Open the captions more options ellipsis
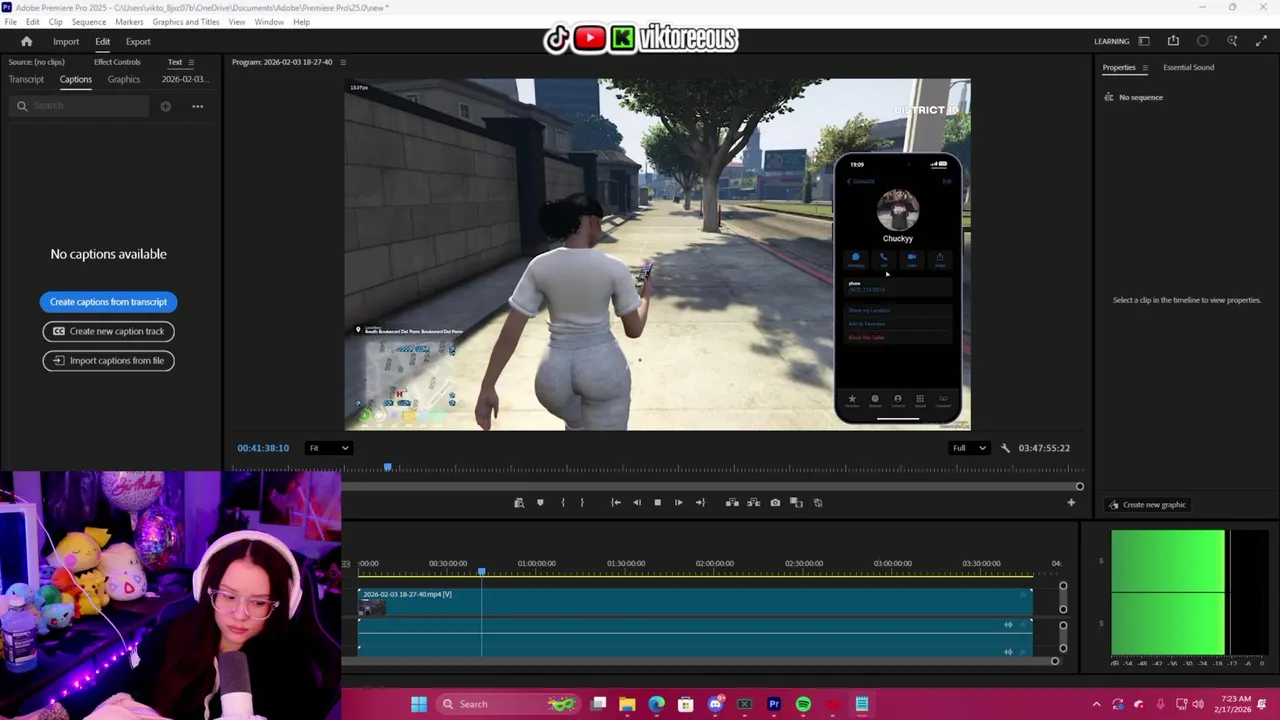The height and width of the screenshot is (720, 1280). coord(197,106)
